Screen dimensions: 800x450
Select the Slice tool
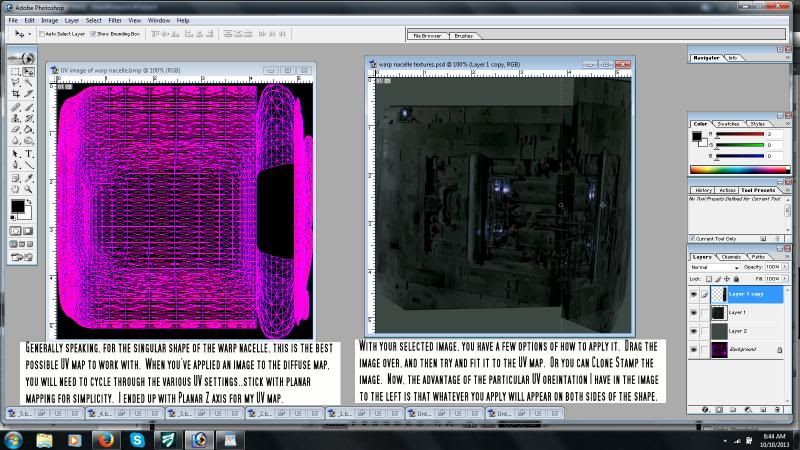point(29,94)
